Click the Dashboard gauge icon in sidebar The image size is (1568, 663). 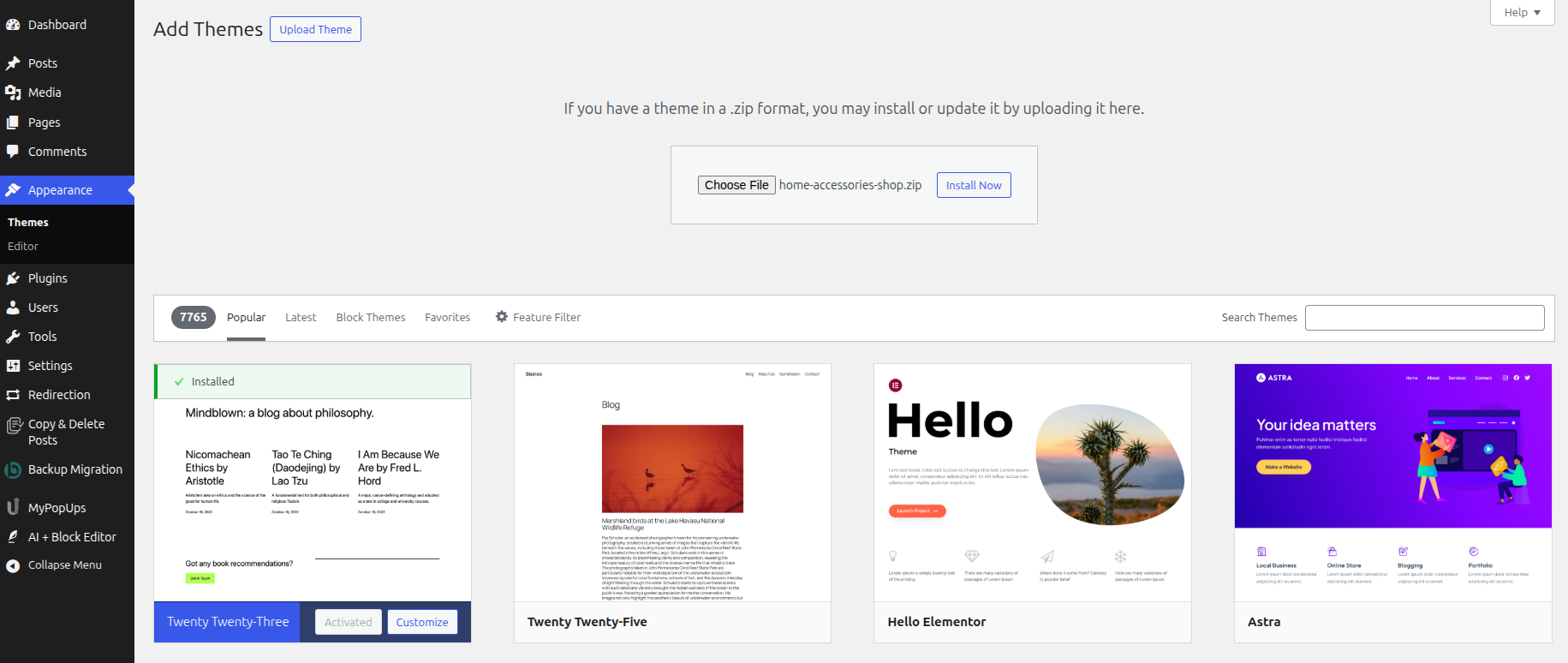[x=13, y=25]
